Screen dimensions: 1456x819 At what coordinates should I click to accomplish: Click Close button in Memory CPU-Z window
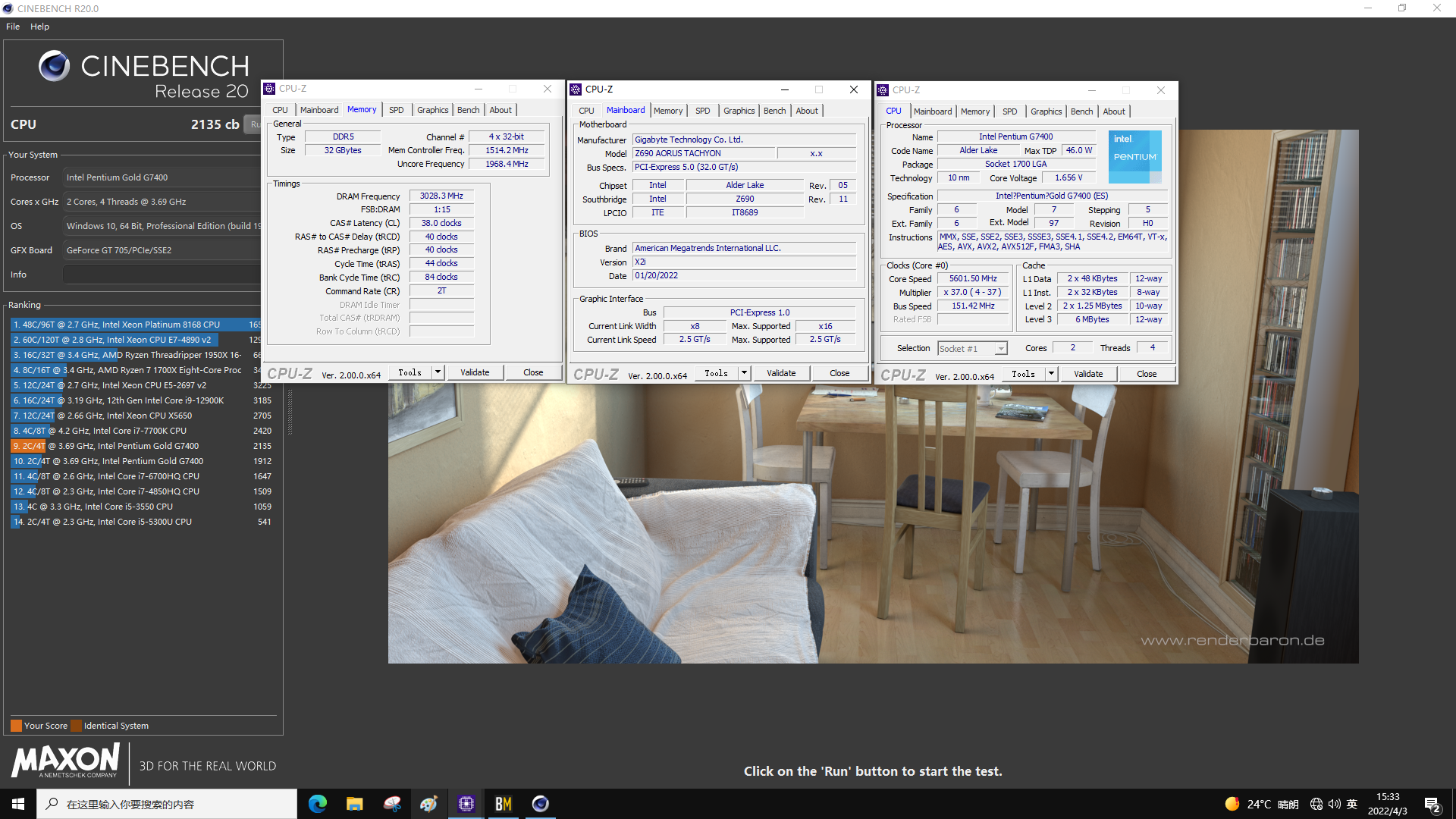click(x=533, y=372)
